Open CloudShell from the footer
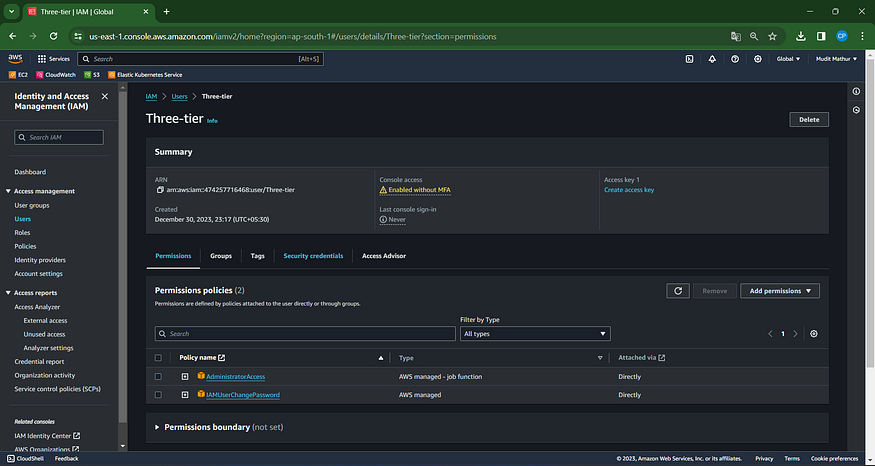This screenshot has height=466, width=875. 27,459
